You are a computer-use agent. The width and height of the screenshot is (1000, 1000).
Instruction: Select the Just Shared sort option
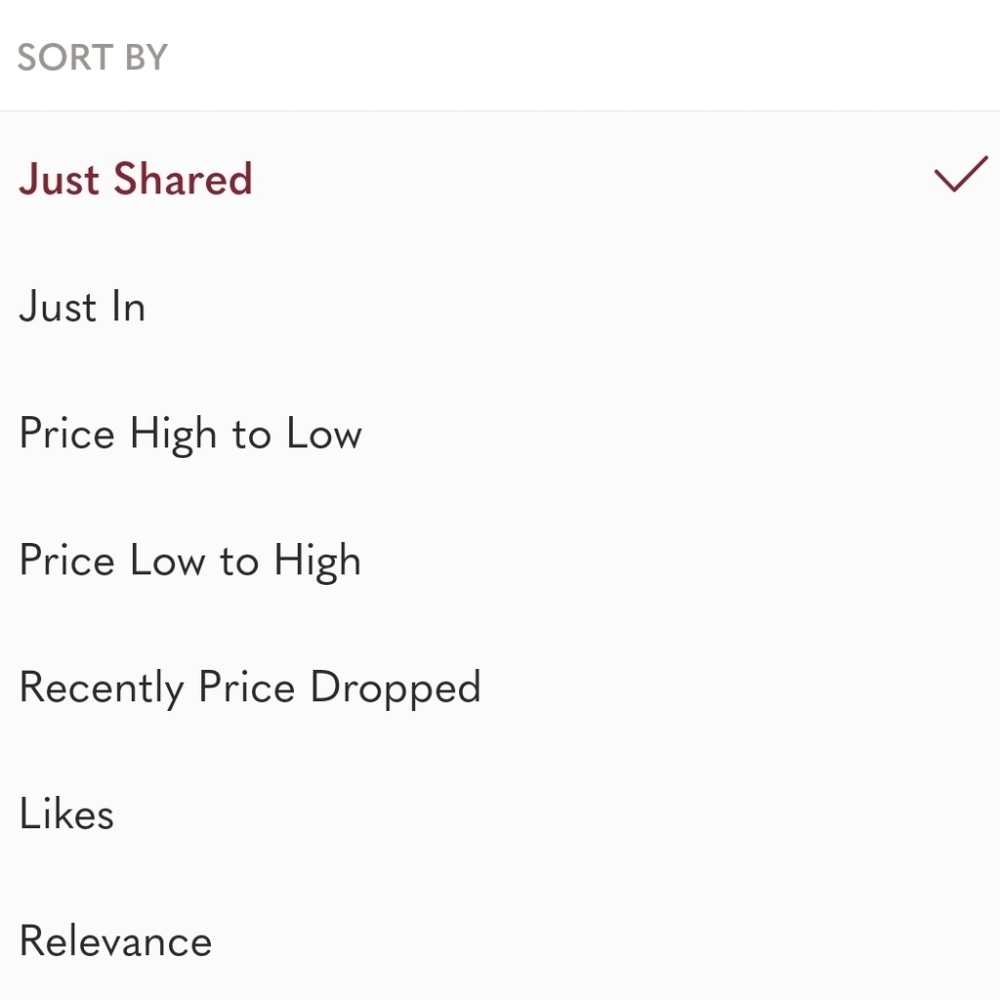tap(500, 179)
